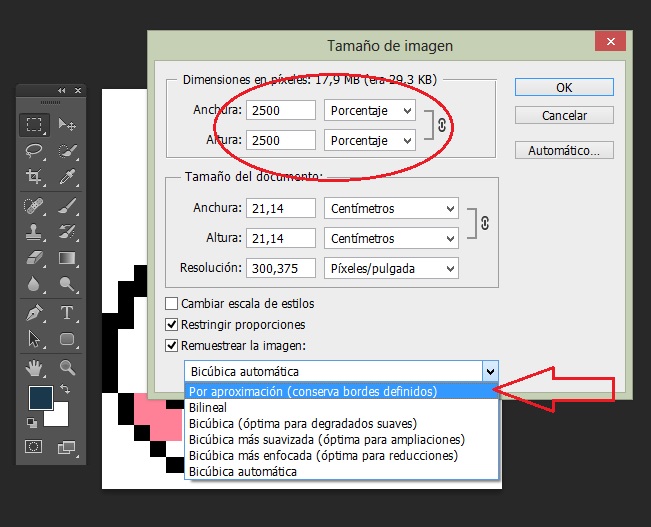Screen dimensions: 651x527
Task: Uncheck Remuestrear la imagen
Action: coord(171,346)
